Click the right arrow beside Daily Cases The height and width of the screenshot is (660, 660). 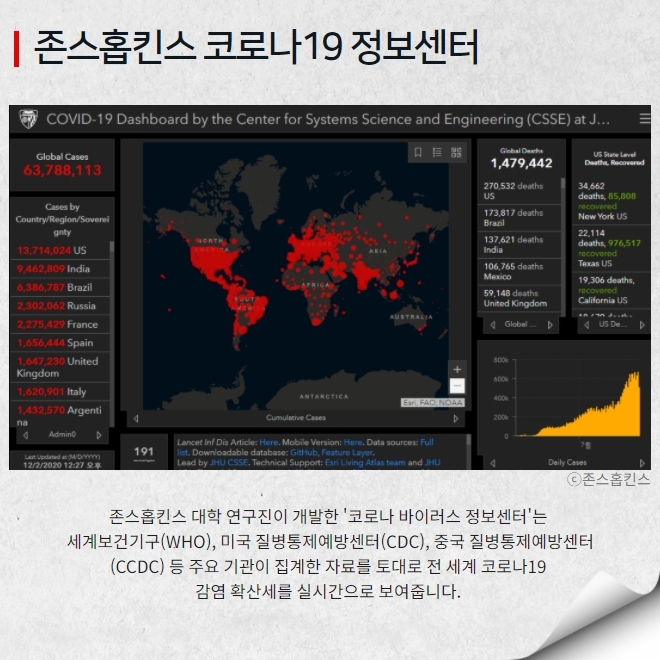pos(642,463)
